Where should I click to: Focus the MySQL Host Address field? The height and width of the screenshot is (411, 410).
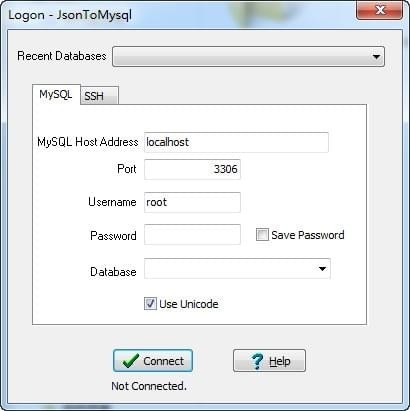click(236, 142)
